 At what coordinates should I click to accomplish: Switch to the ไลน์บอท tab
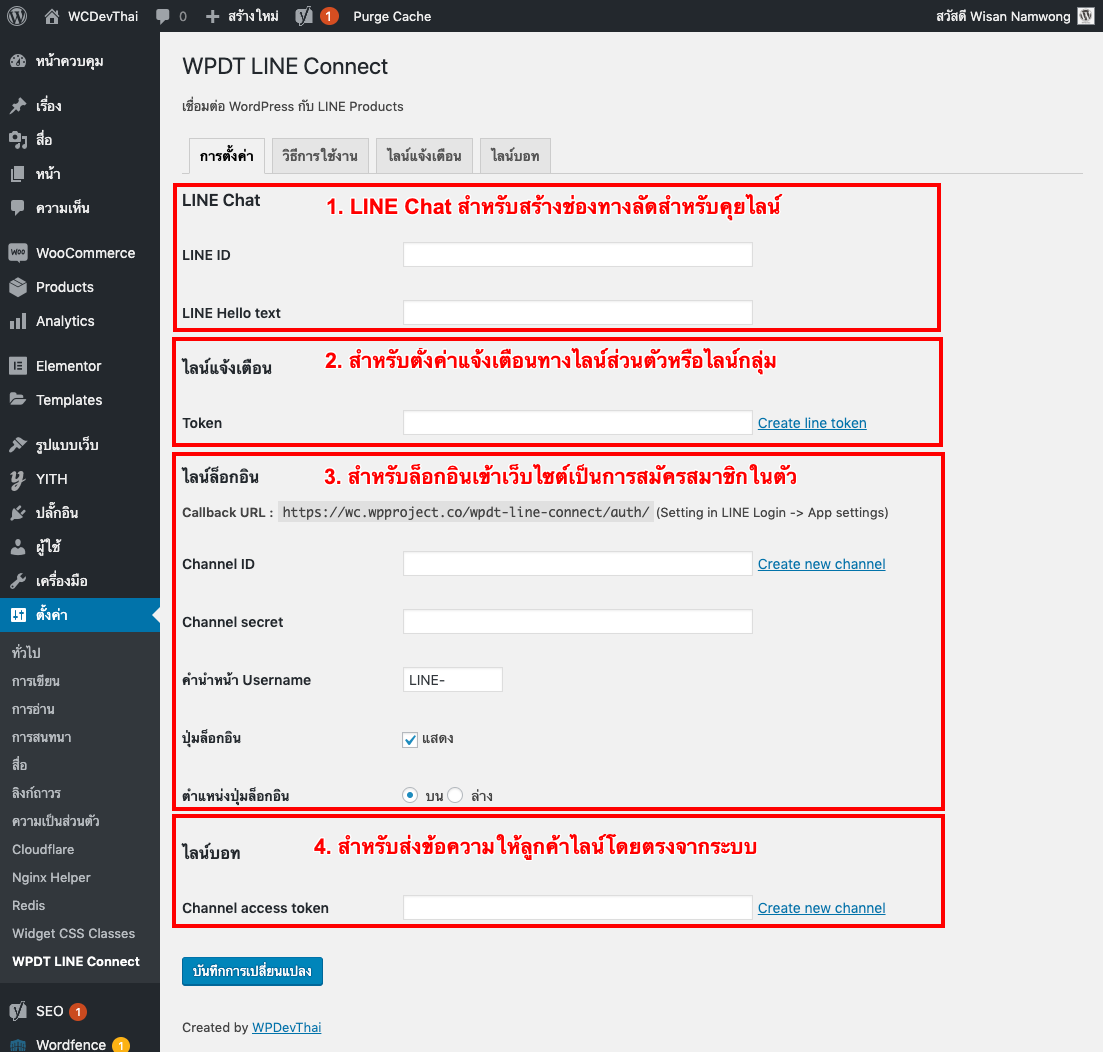(x=514, y=155)
